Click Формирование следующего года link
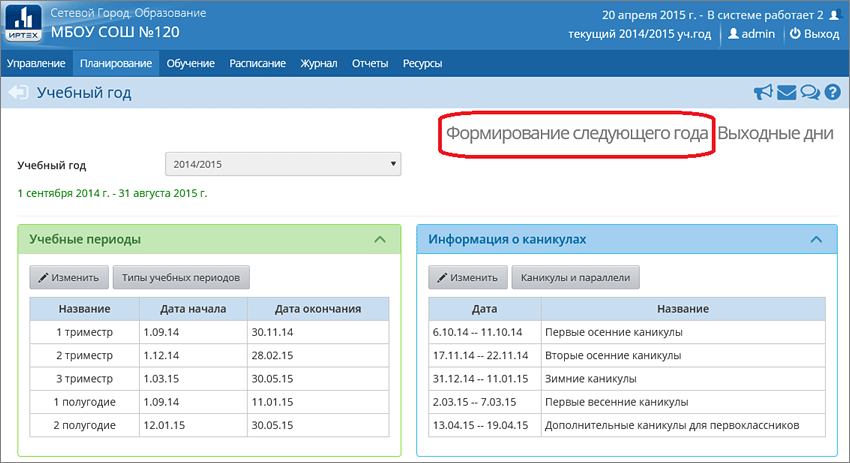Screen dimensions: 850x463 point(577,134)
